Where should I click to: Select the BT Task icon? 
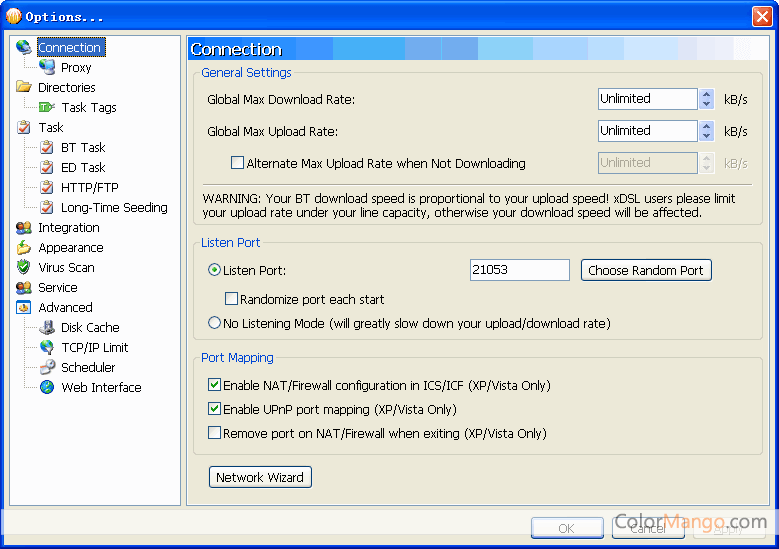click(46, 147)
